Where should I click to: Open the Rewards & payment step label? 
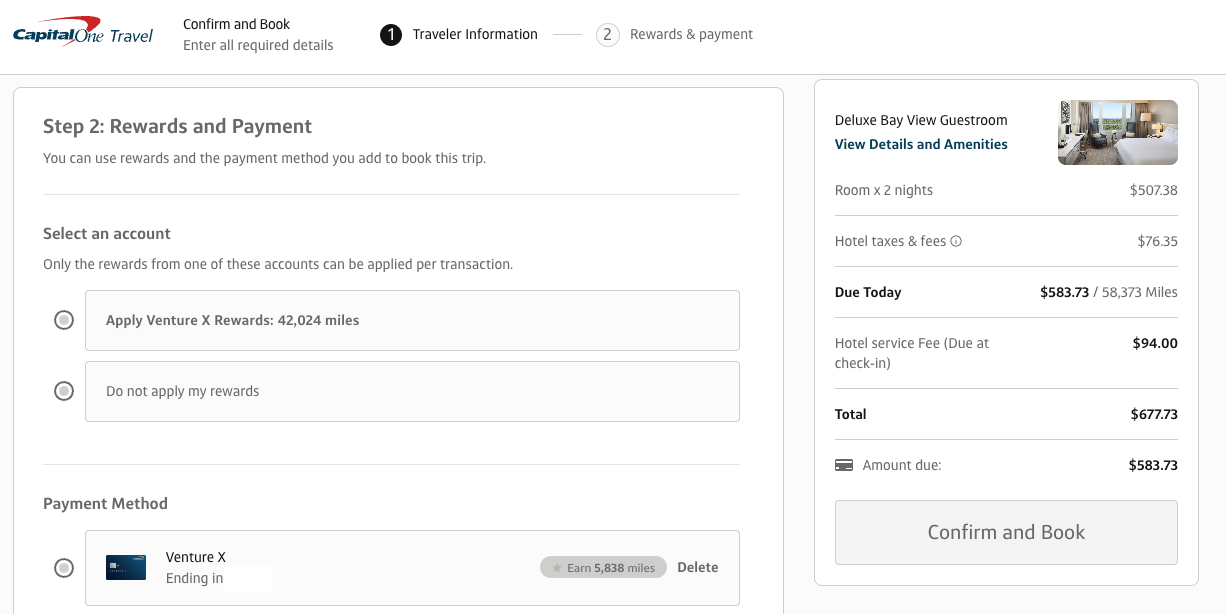[x=691, y=34]
